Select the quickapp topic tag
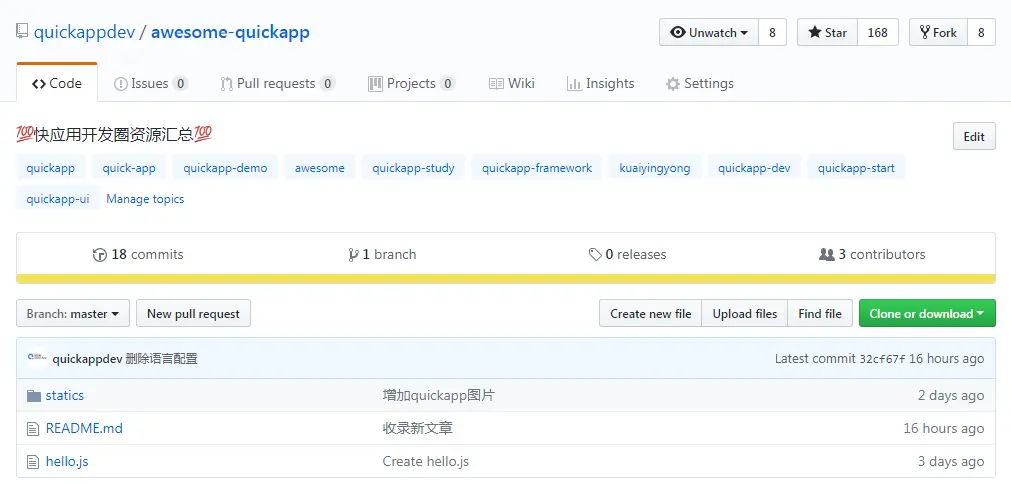This screenshot has width=1011, height=484. pos(50,168)
